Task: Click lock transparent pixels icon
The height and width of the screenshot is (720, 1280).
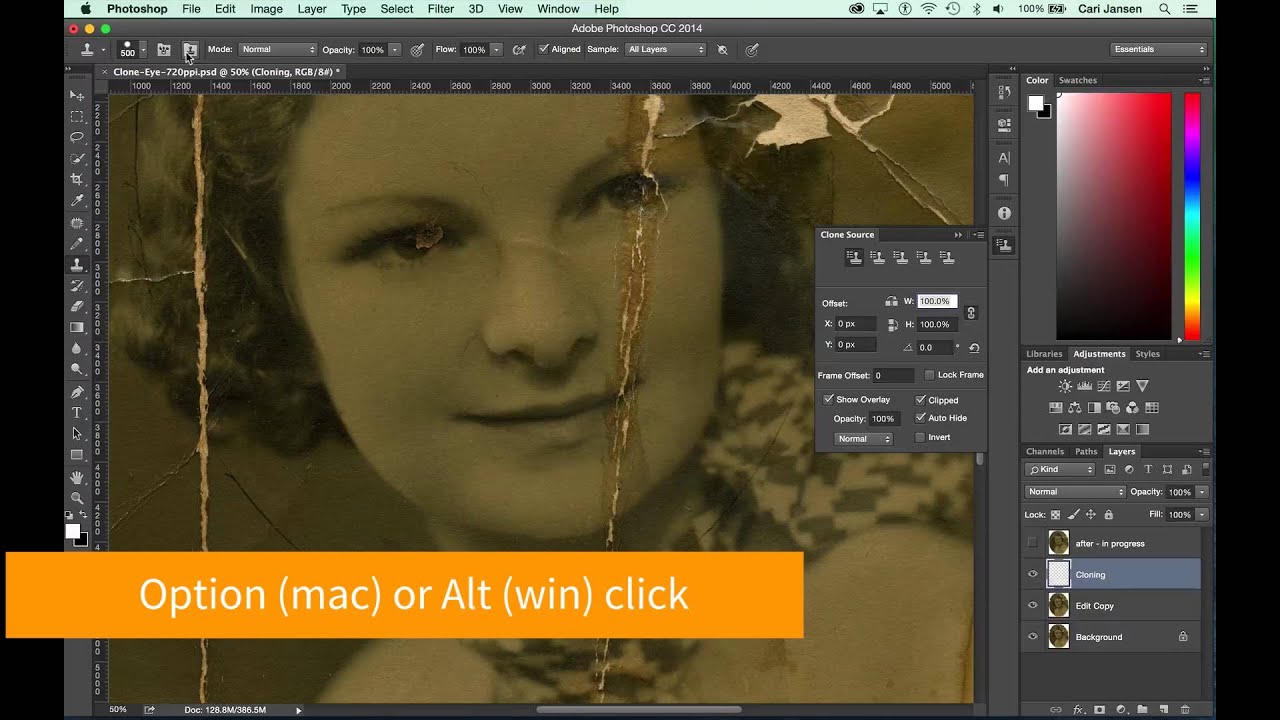Action: [x=1055, y=515]
